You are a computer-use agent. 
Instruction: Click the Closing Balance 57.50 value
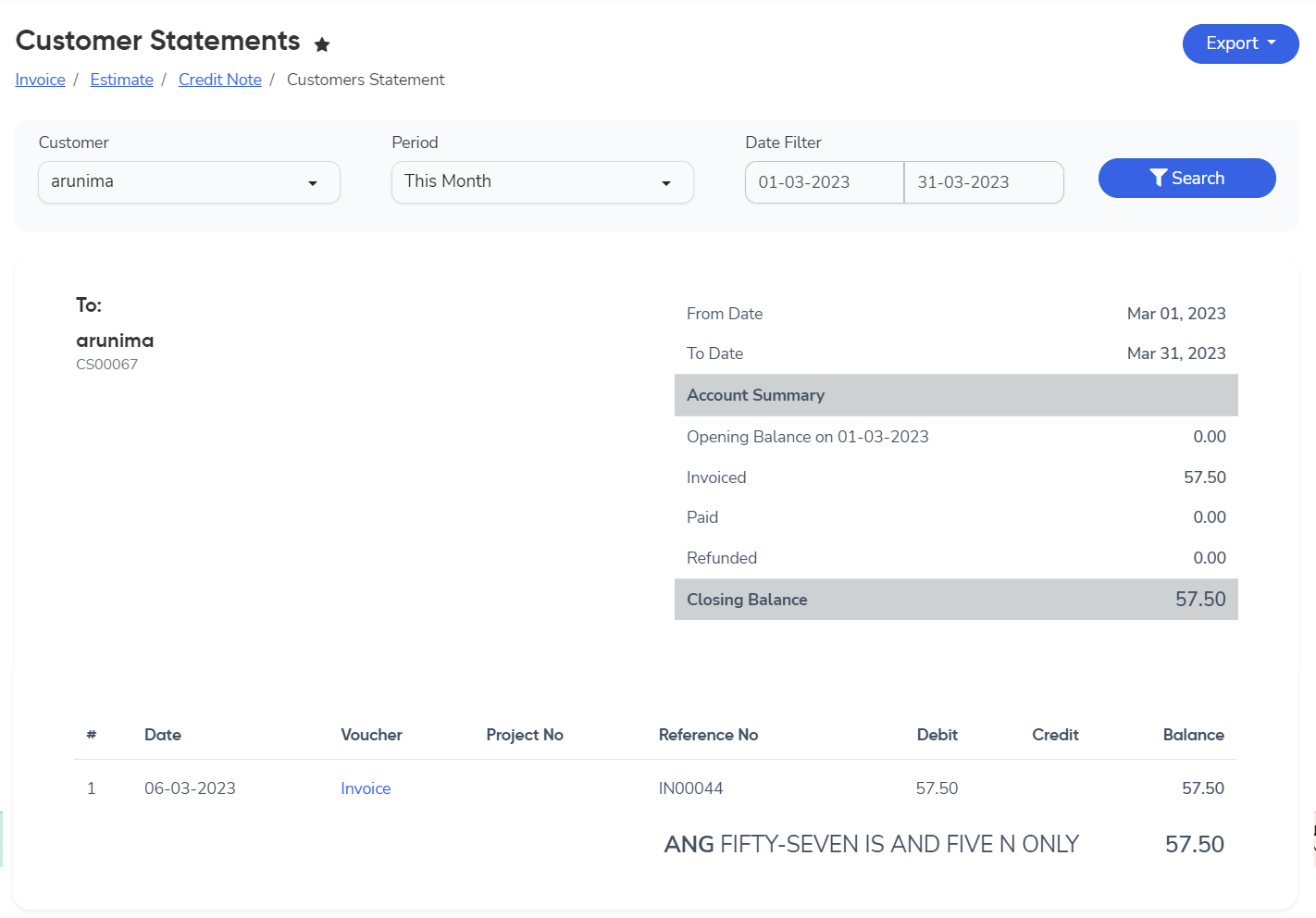pos(1200,600)
